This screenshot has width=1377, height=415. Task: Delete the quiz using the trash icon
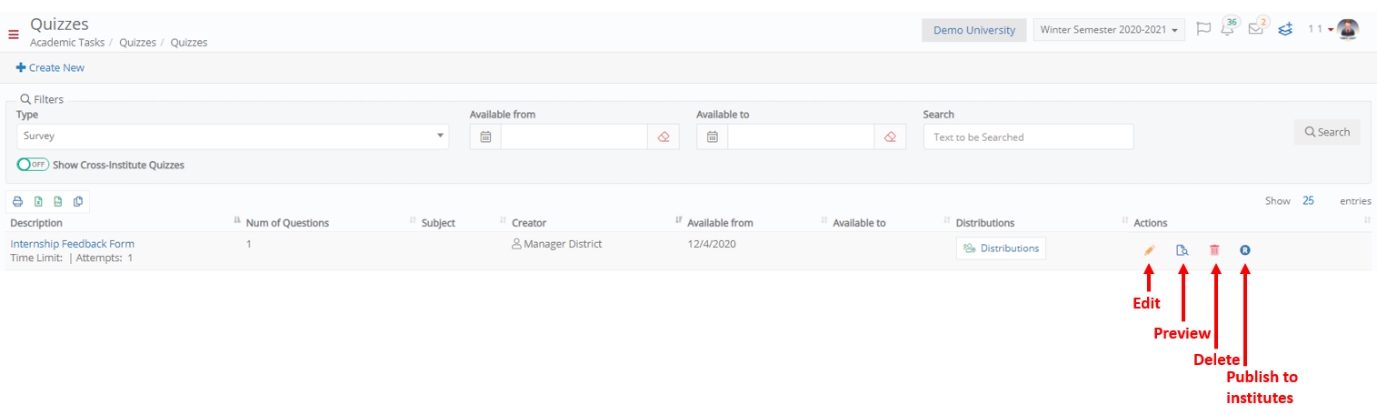(x=1214, y=250)
